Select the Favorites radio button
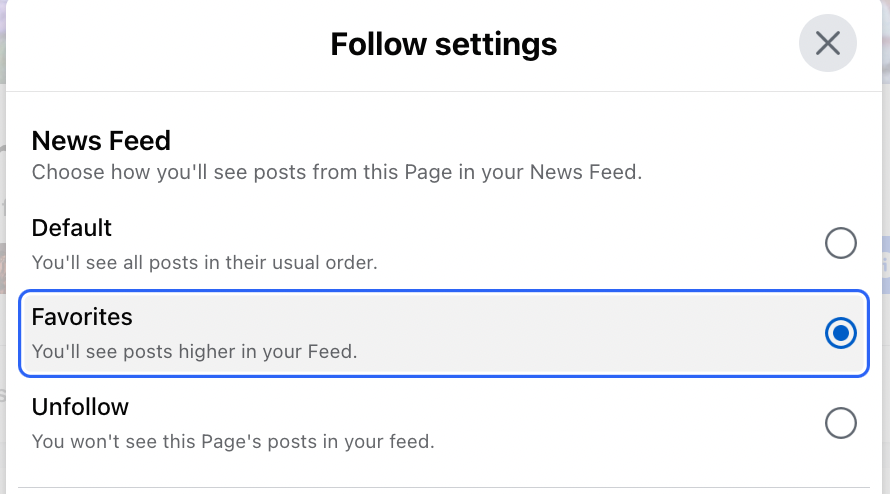Image resolution: width=890 pixels, height=494 pixels. coord(841,333)
